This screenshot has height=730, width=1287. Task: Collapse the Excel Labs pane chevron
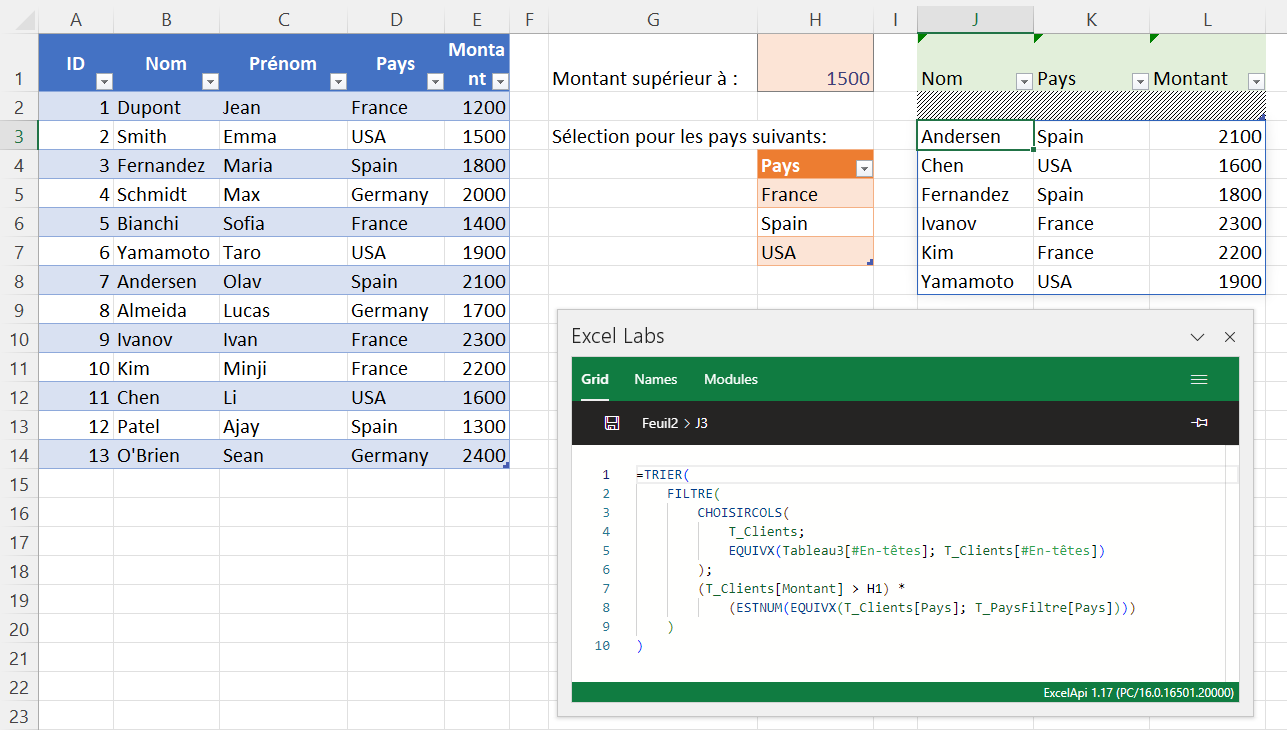[1197, 337]
